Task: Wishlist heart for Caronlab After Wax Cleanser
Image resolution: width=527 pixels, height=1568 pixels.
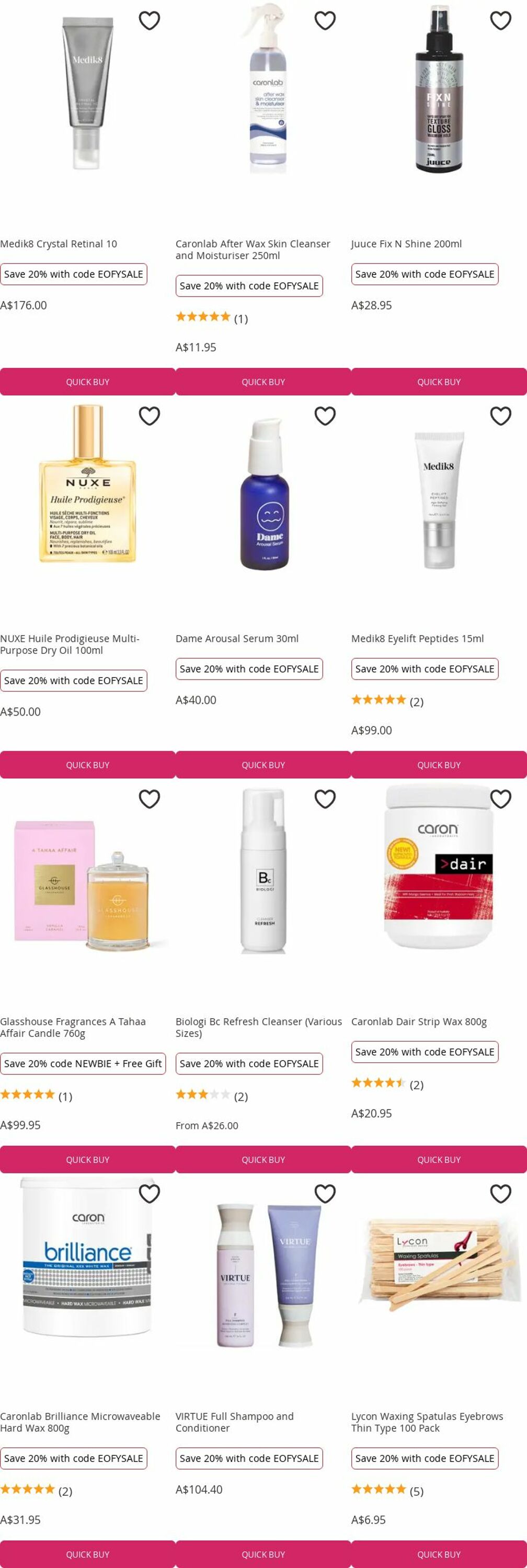Action: pyautogui.click(x=325, y=21)
